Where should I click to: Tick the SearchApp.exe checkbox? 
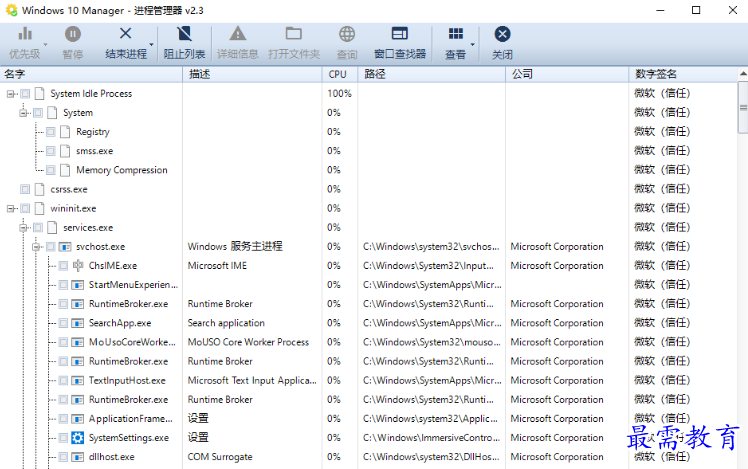coord(63,323)
